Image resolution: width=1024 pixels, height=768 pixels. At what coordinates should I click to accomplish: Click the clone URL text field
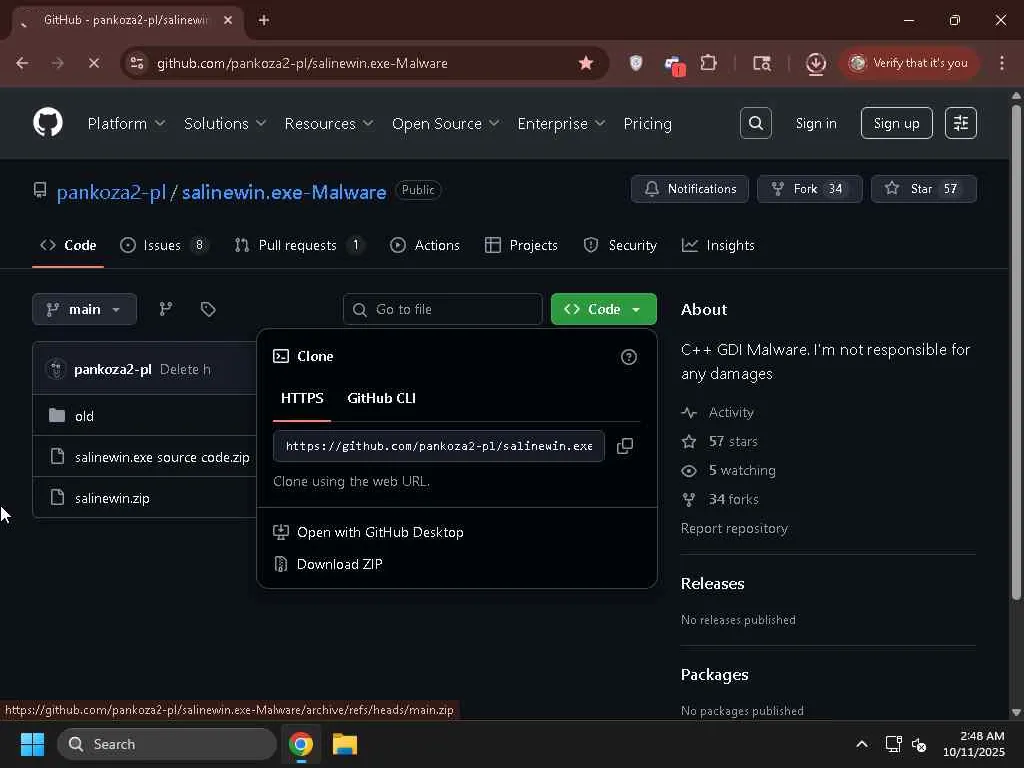point(439,446)
